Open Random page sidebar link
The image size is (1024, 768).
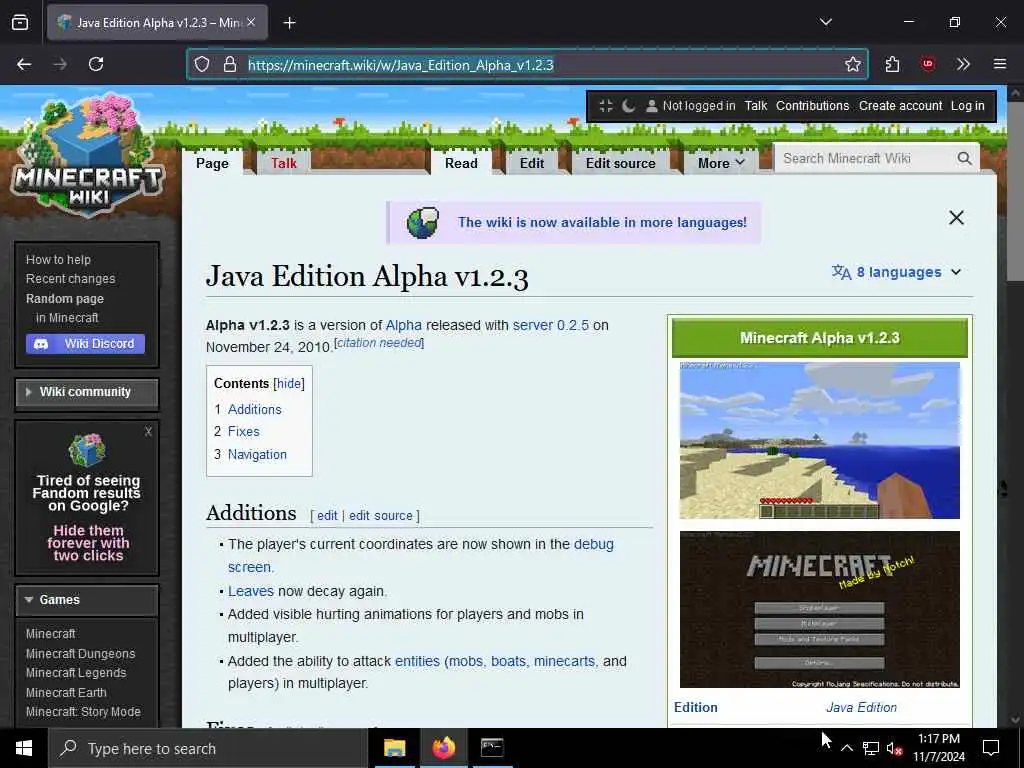click(65, 298)
